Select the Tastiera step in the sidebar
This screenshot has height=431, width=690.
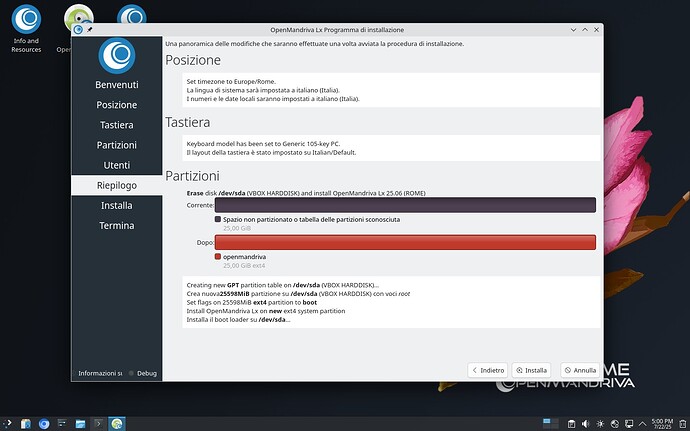point(117,125)
